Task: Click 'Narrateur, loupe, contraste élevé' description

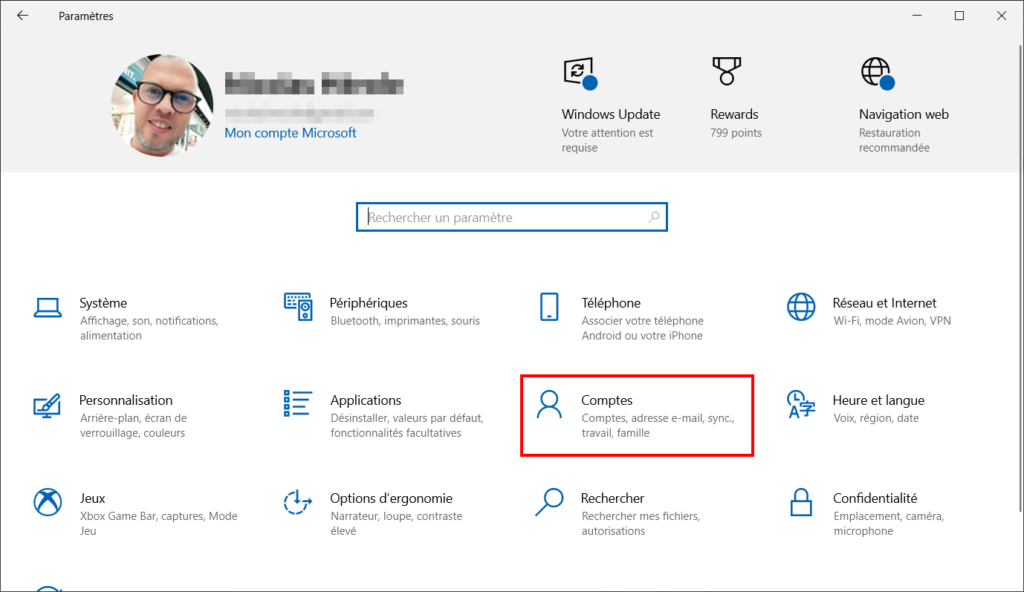Action: (396, 523)
